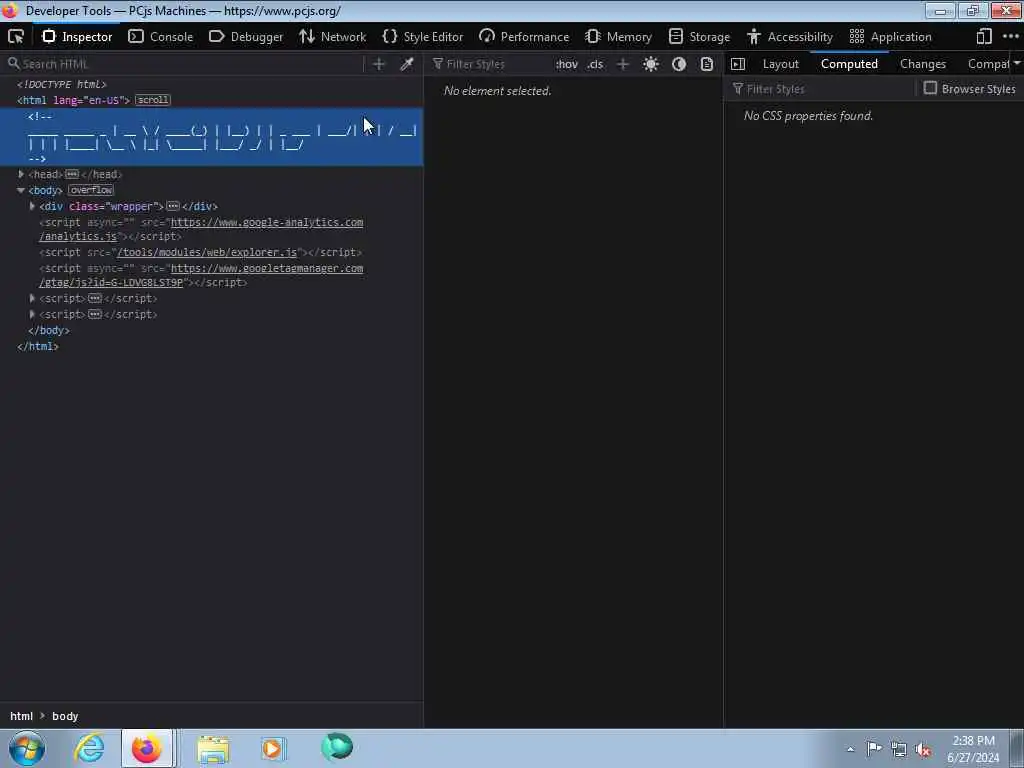Viewport: 1024px width, 768px height.
Task: Launch Internet Explorer from taskbar
Action: pos(89,748)
